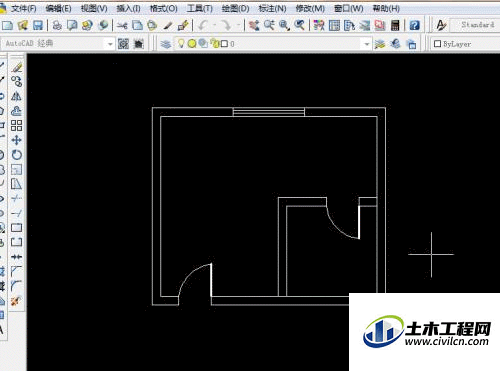Select the Erase tool
Image resolution: width=500 pixels, height=371 pixels.
coord(16,67)
